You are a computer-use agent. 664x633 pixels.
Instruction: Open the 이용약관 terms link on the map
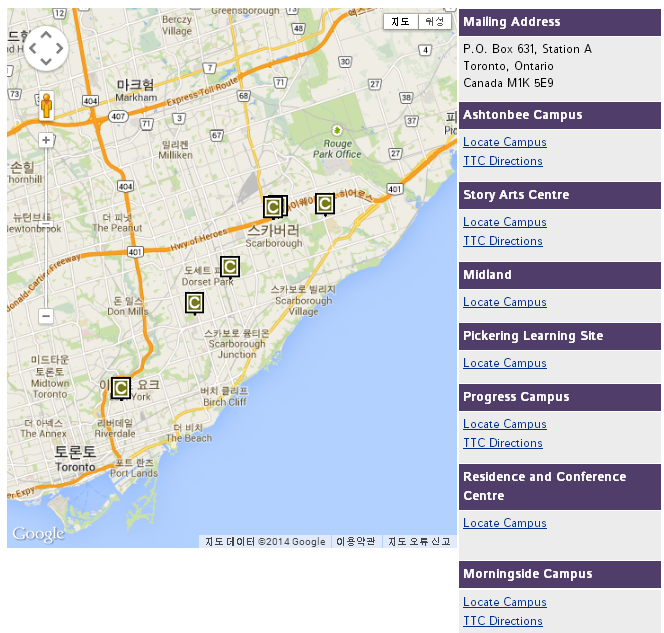(355, 542)
